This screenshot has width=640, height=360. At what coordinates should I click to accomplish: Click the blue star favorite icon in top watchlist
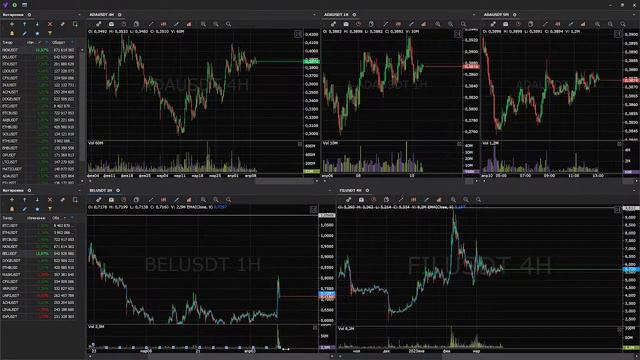coord(37,33)
